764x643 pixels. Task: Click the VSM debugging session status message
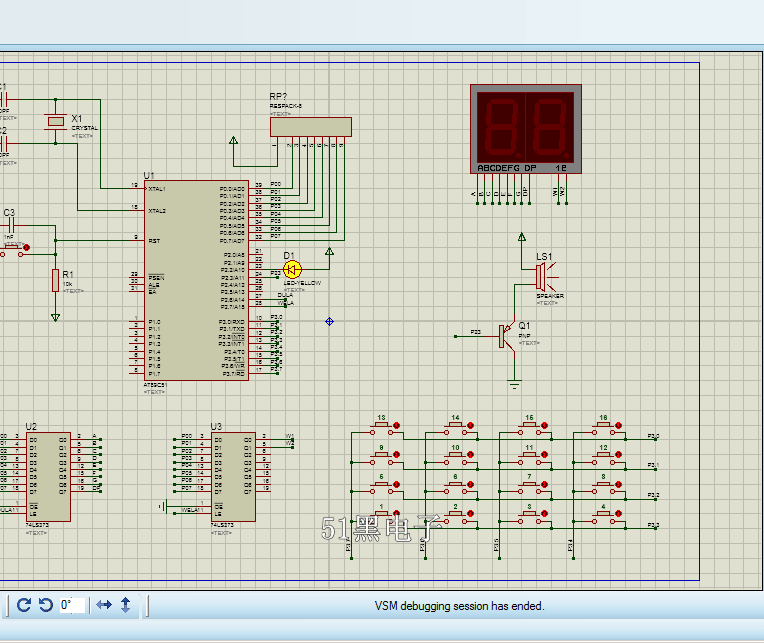(x=459, y=606)
